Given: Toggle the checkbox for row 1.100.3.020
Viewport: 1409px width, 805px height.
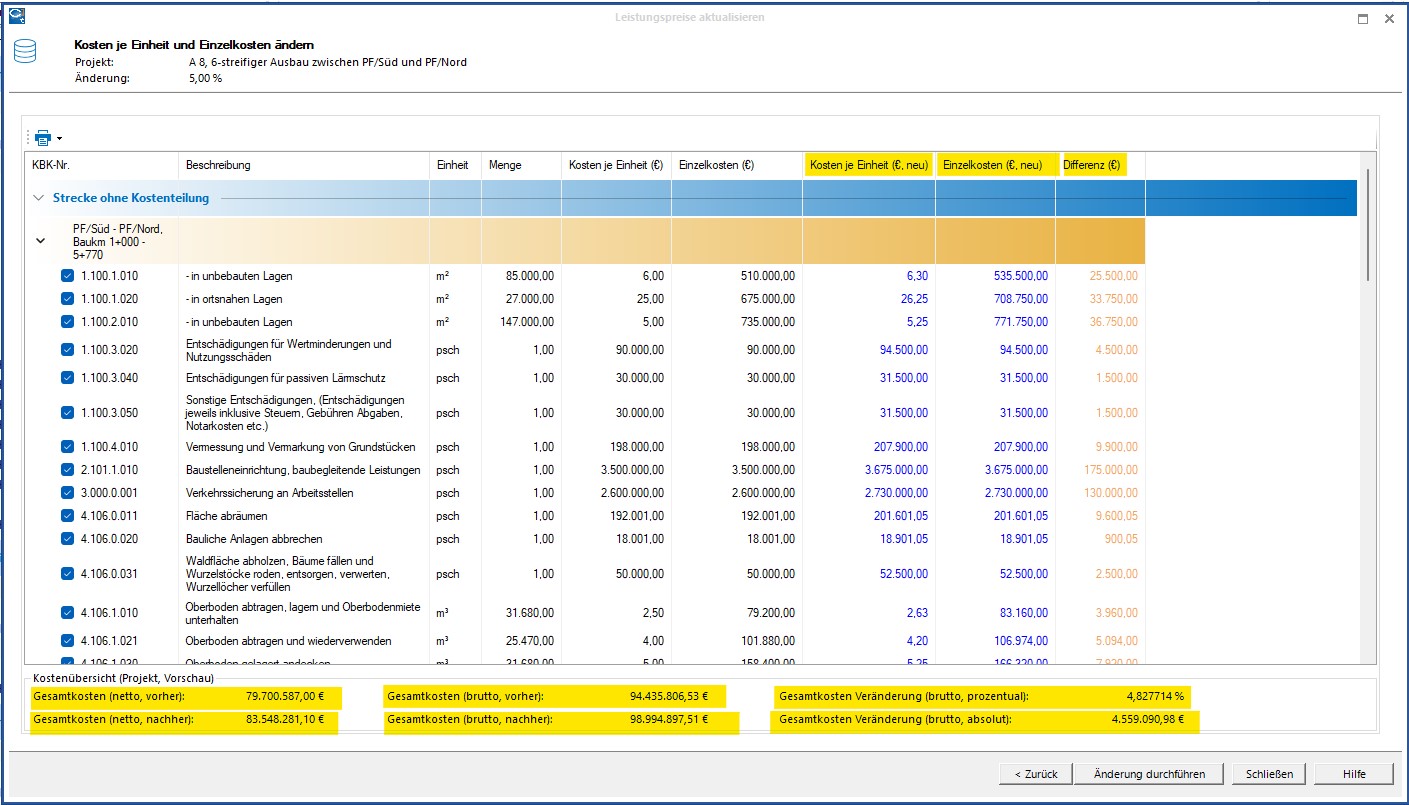Looking at the screenshot, I should coord(67,350).
